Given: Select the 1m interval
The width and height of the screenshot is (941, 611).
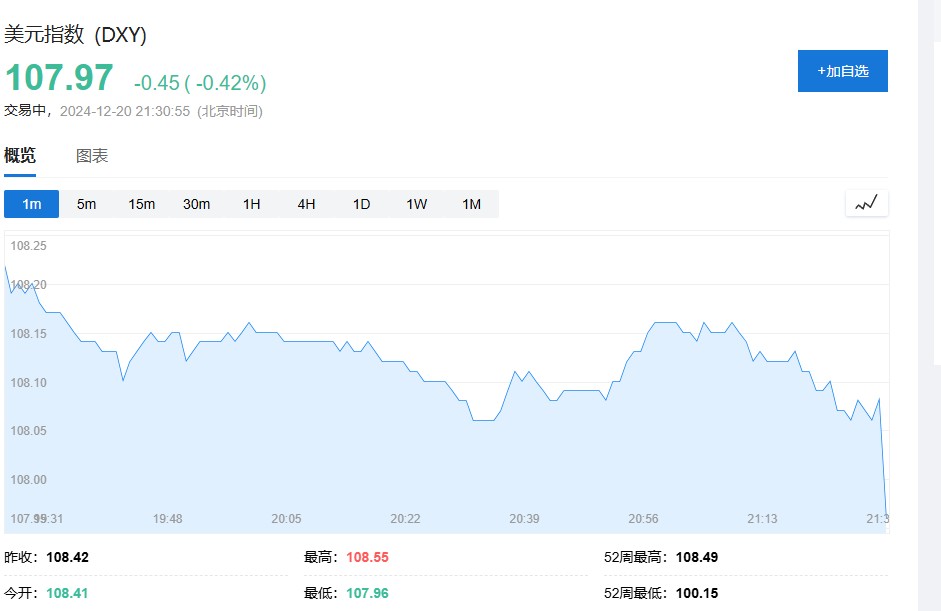Looking at the screenshot, I should pyautogui.click(x=31, y=204).
